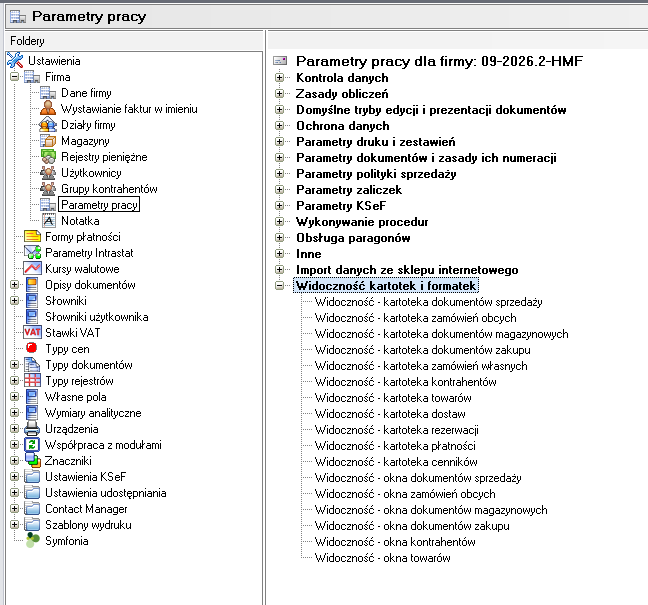Click the Wystawianie faktur w imieniu icon
This screenshot has height=605, width=648.
pyautogui.click(x=47, y=109)
